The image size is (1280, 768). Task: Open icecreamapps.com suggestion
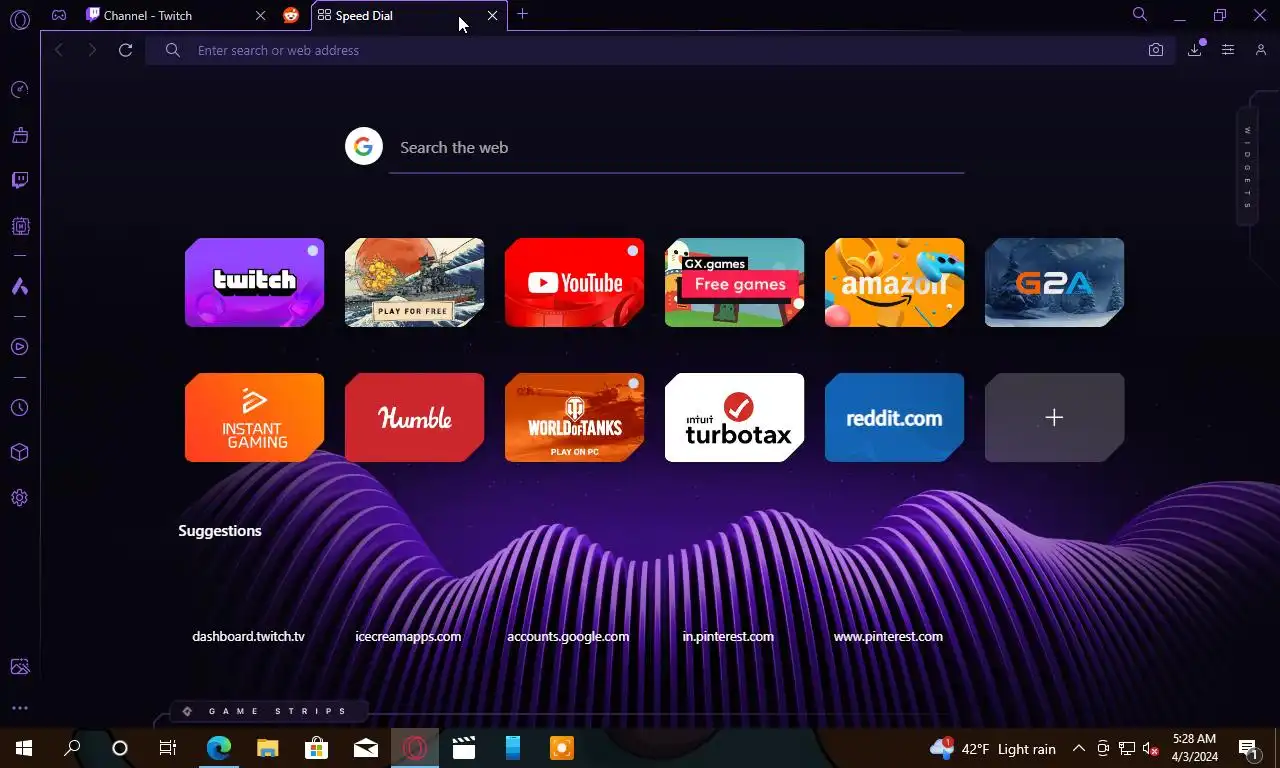408,636
